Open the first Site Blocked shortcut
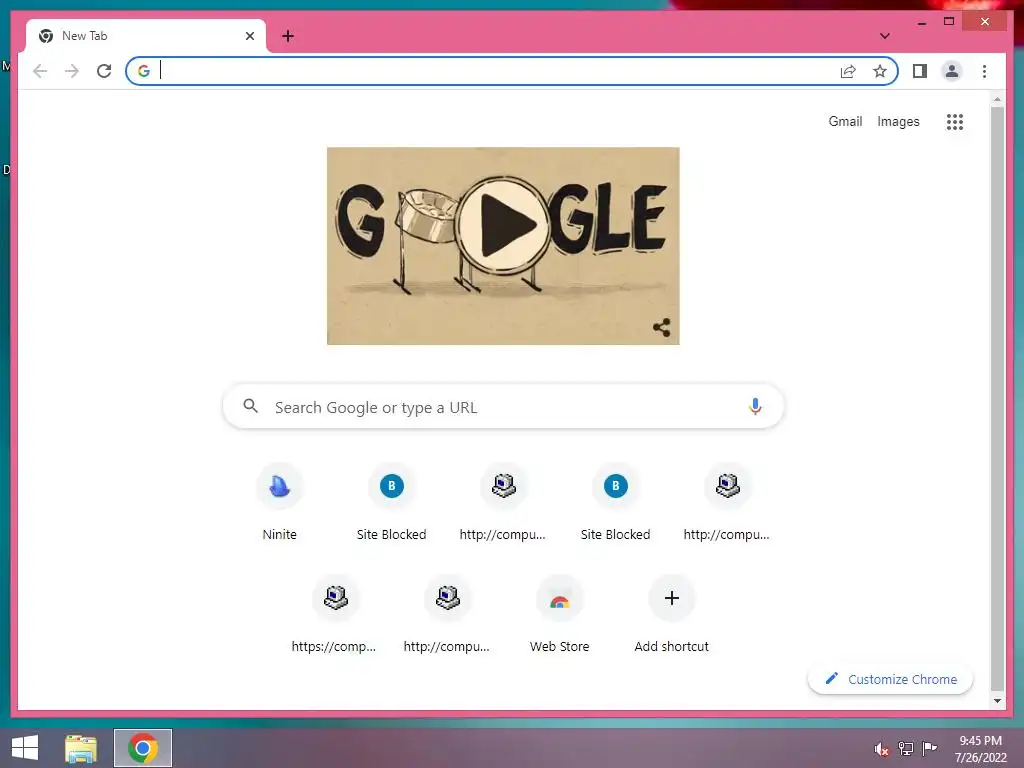This screenshot has height=768, width=1024. [391, 503]
